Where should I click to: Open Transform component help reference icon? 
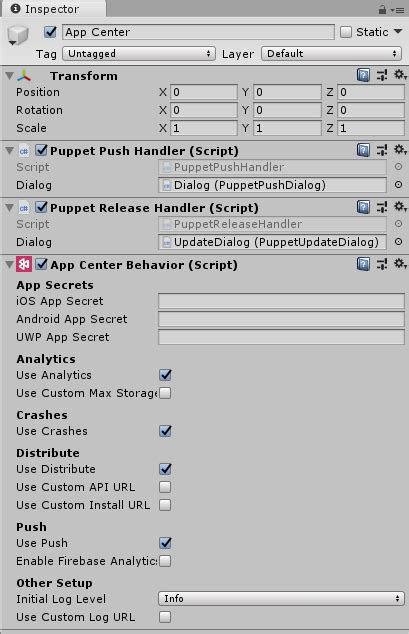point(363,75)
